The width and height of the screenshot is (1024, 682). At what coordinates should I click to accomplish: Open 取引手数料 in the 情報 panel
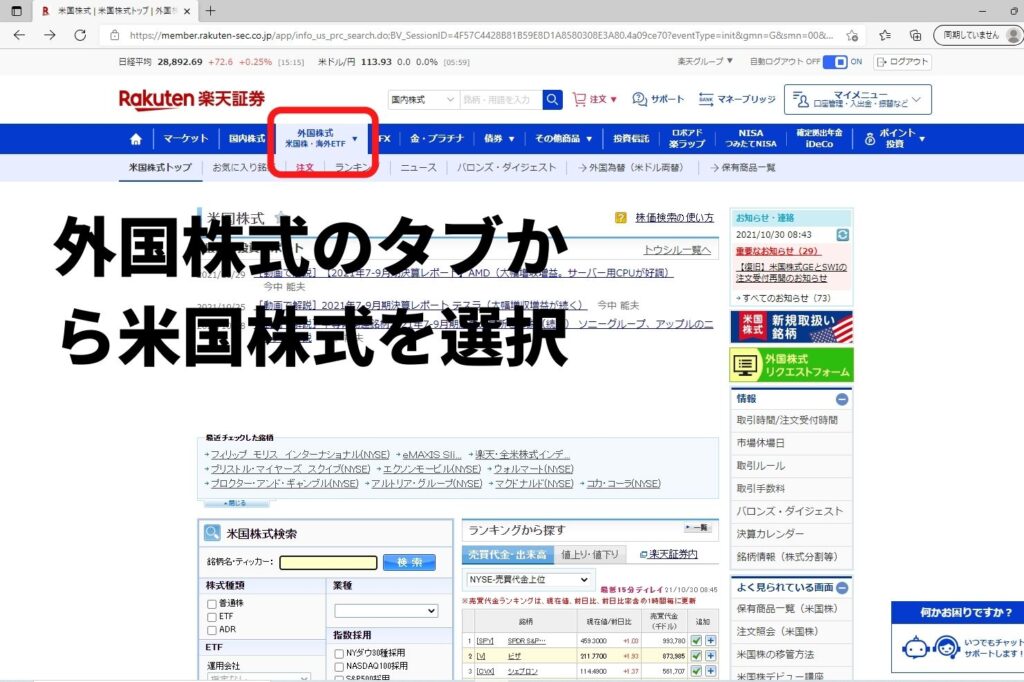pyautogui.click(x=761, y=489)
